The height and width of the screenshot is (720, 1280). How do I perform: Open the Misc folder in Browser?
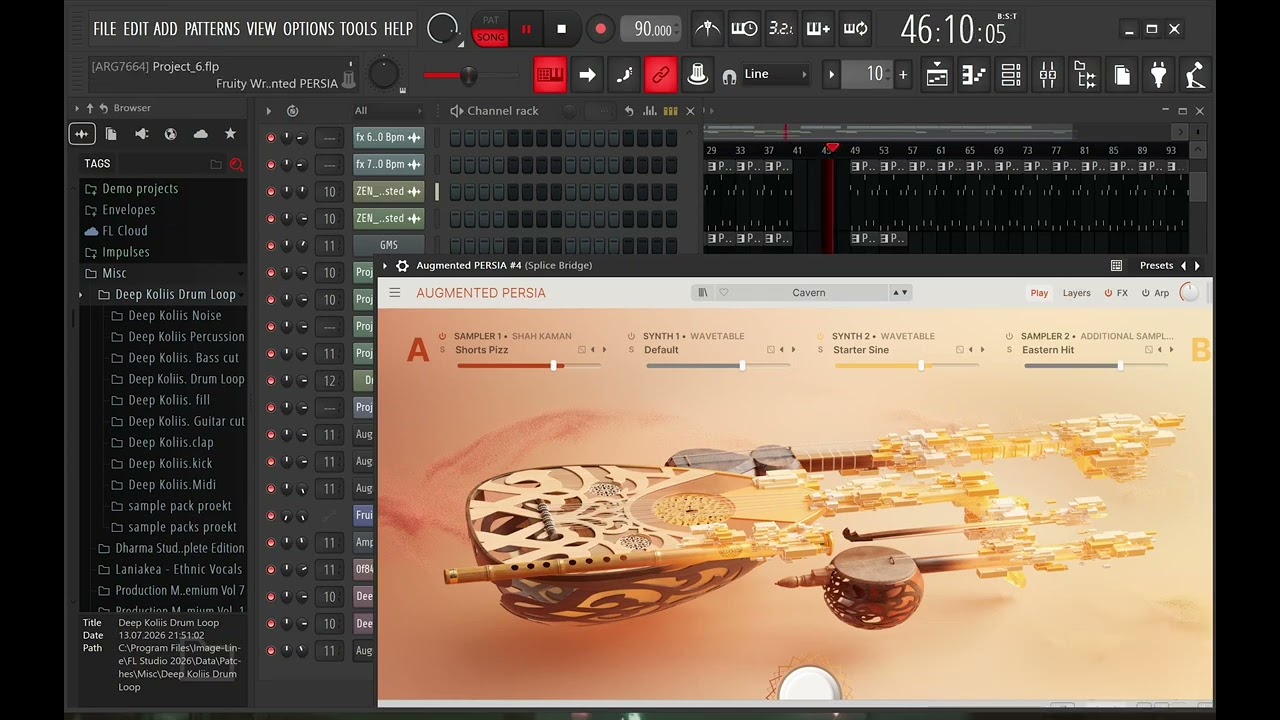(114, 273)
